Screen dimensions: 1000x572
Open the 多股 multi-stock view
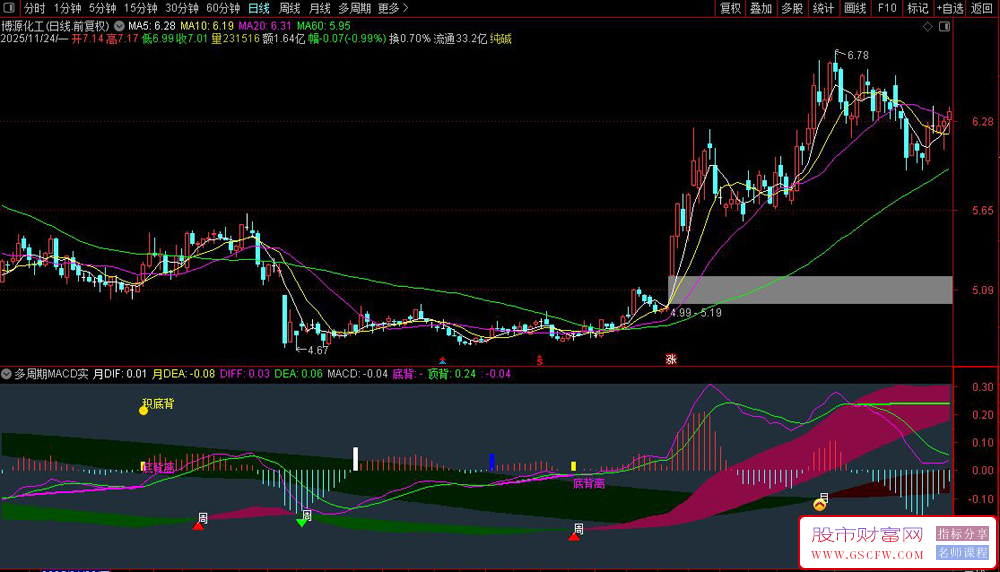792,8
